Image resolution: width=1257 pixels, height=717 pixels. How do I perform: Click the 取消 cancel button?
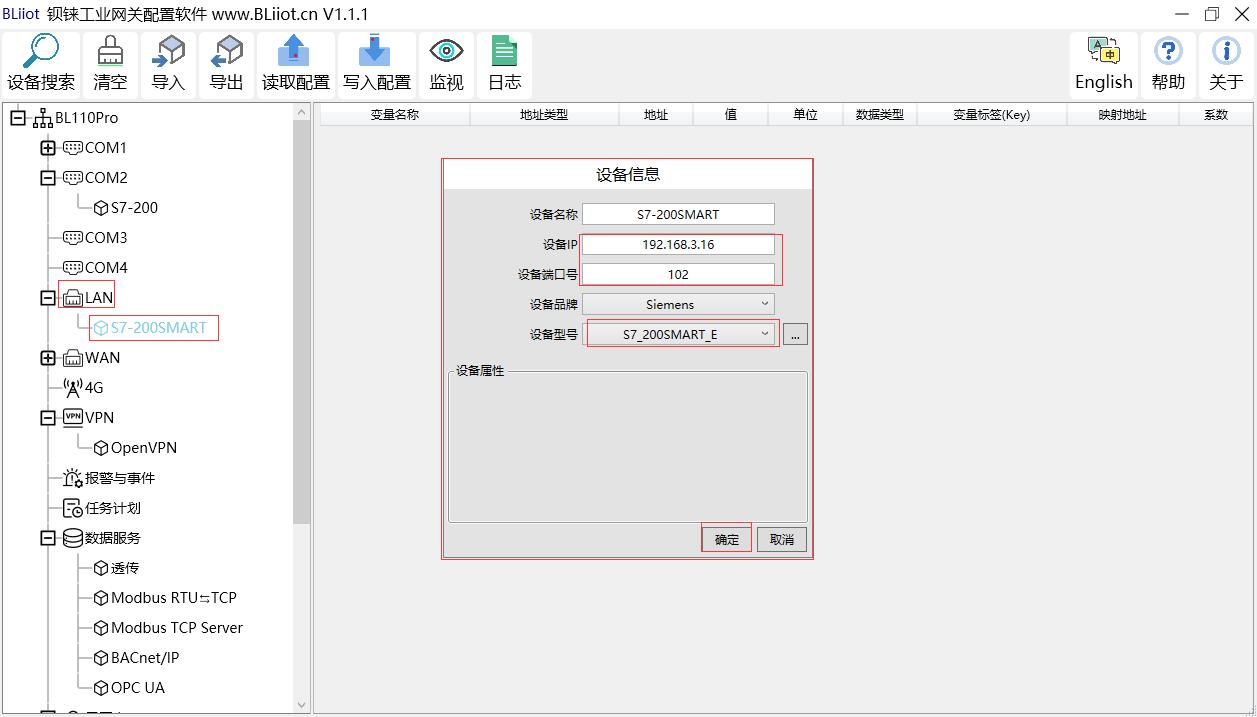[781, 539]
